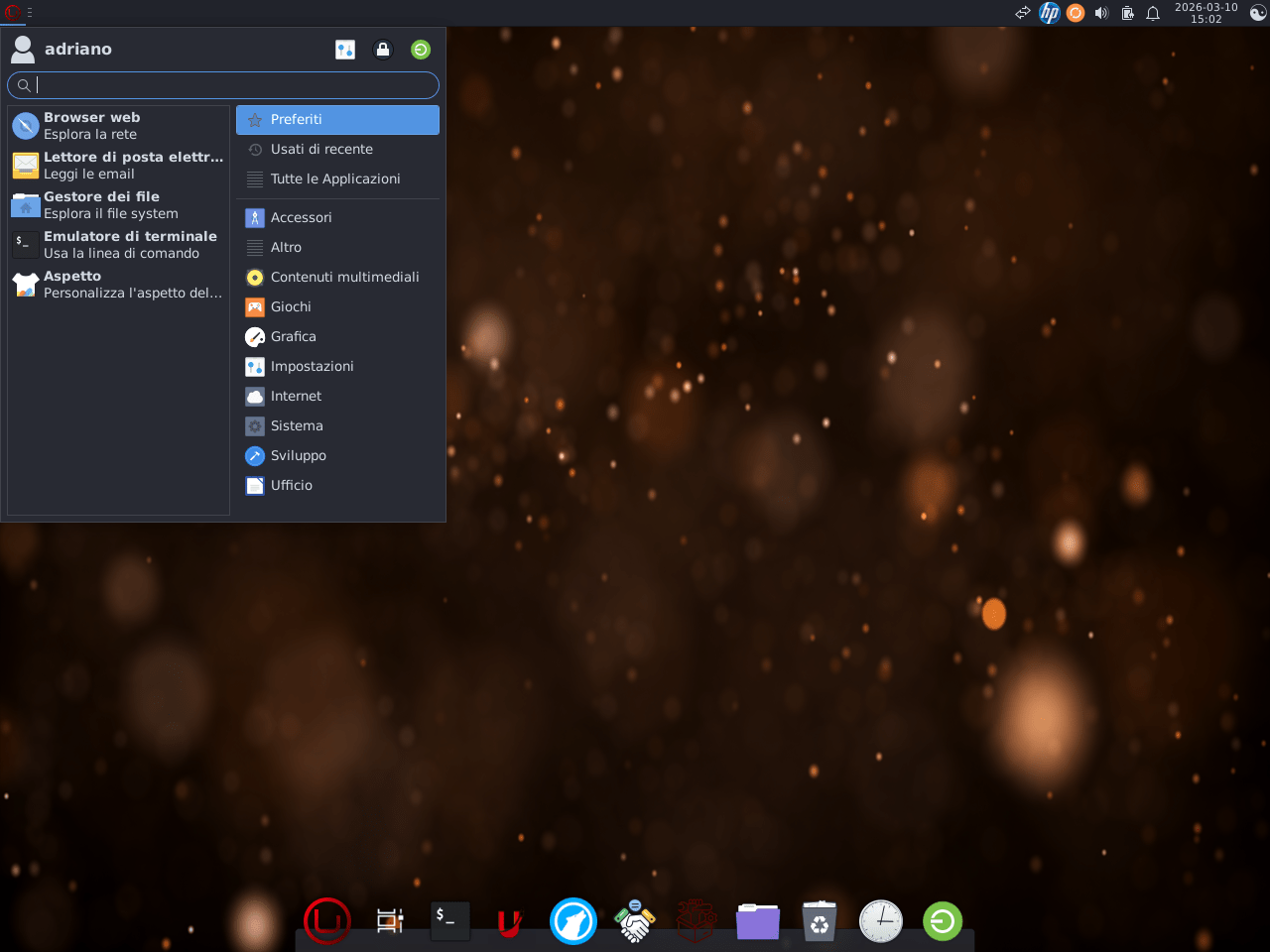Click the orange software update tray icon
This screenshot has width=1270, height=952.
tap(1076, 13)
